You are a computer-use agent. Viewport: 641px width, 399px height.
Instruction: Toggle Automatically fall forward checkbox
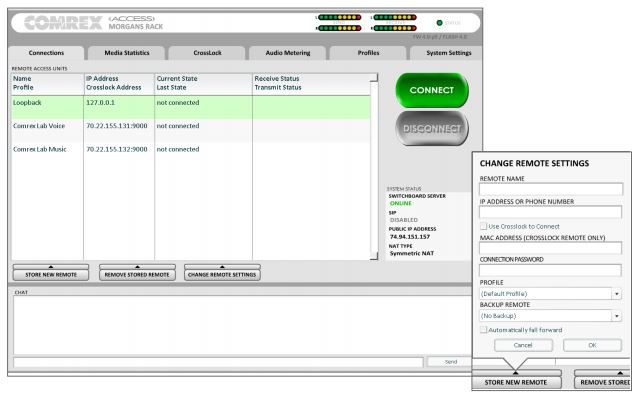point(484,330)
